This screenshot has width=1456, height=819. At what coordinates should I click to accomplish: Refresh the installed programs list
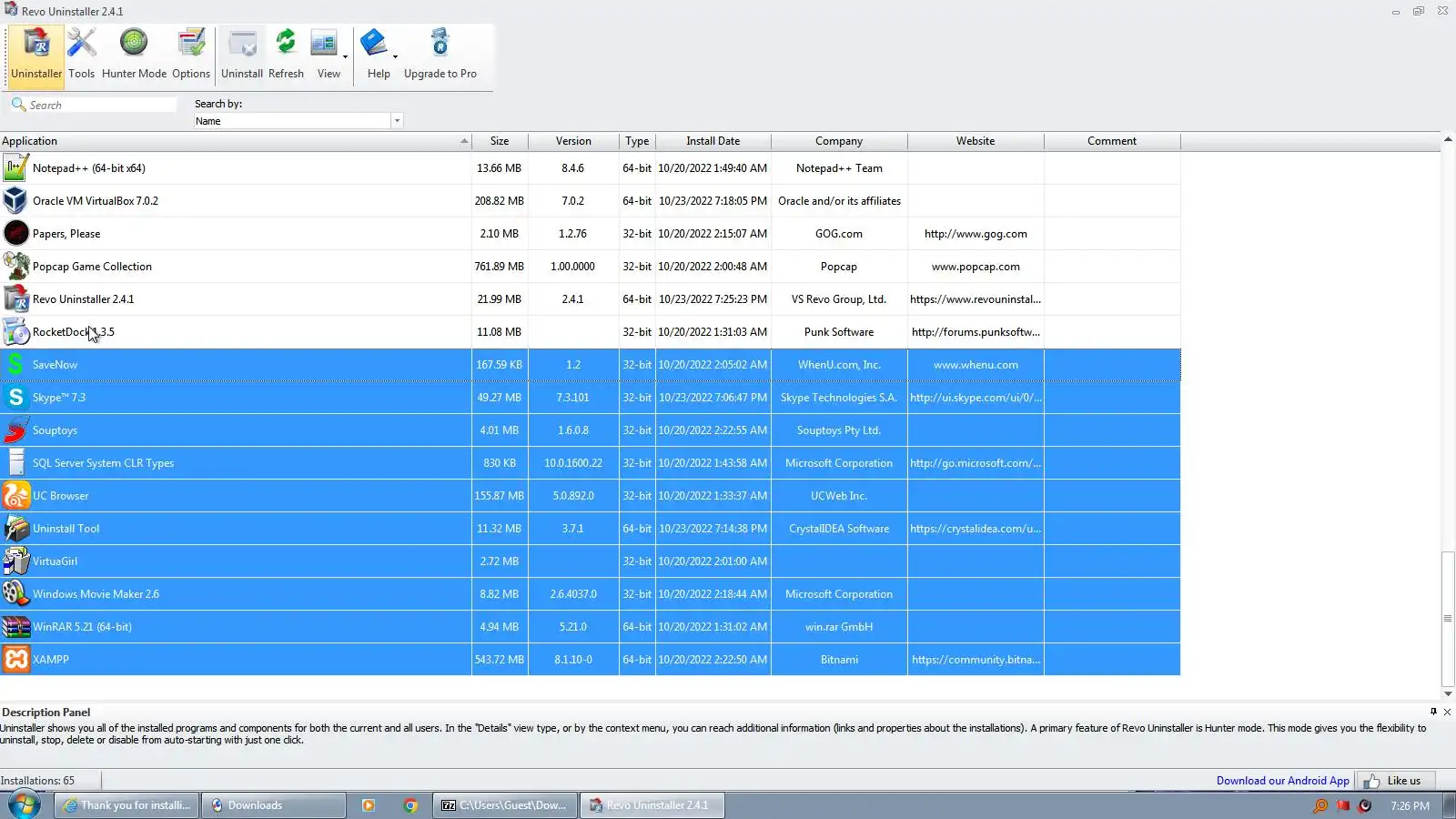click(x=286, y=56)
